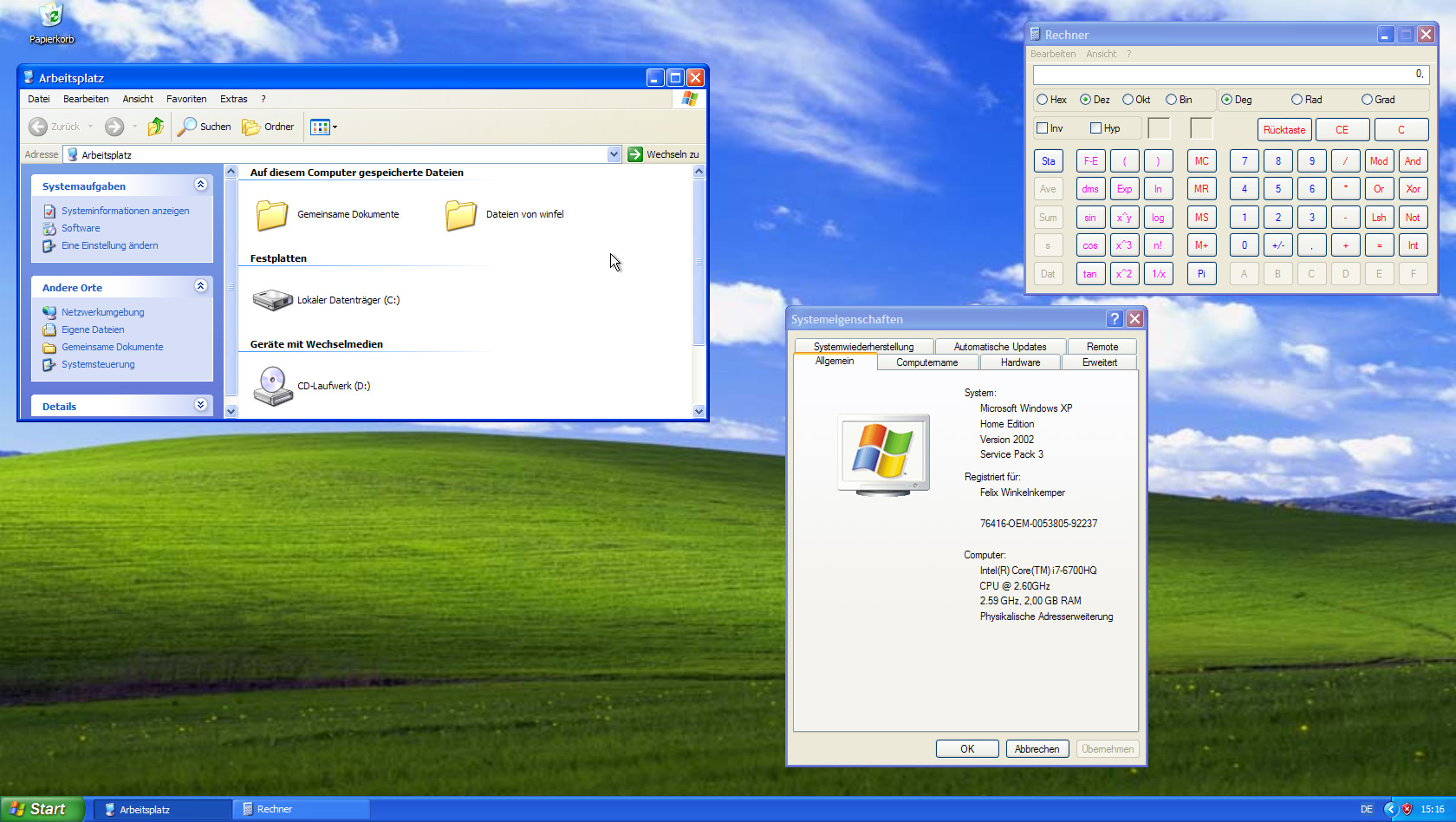
Task: Enable the Inv checkbox in Rechner
Action: [x=1041, y=127]
